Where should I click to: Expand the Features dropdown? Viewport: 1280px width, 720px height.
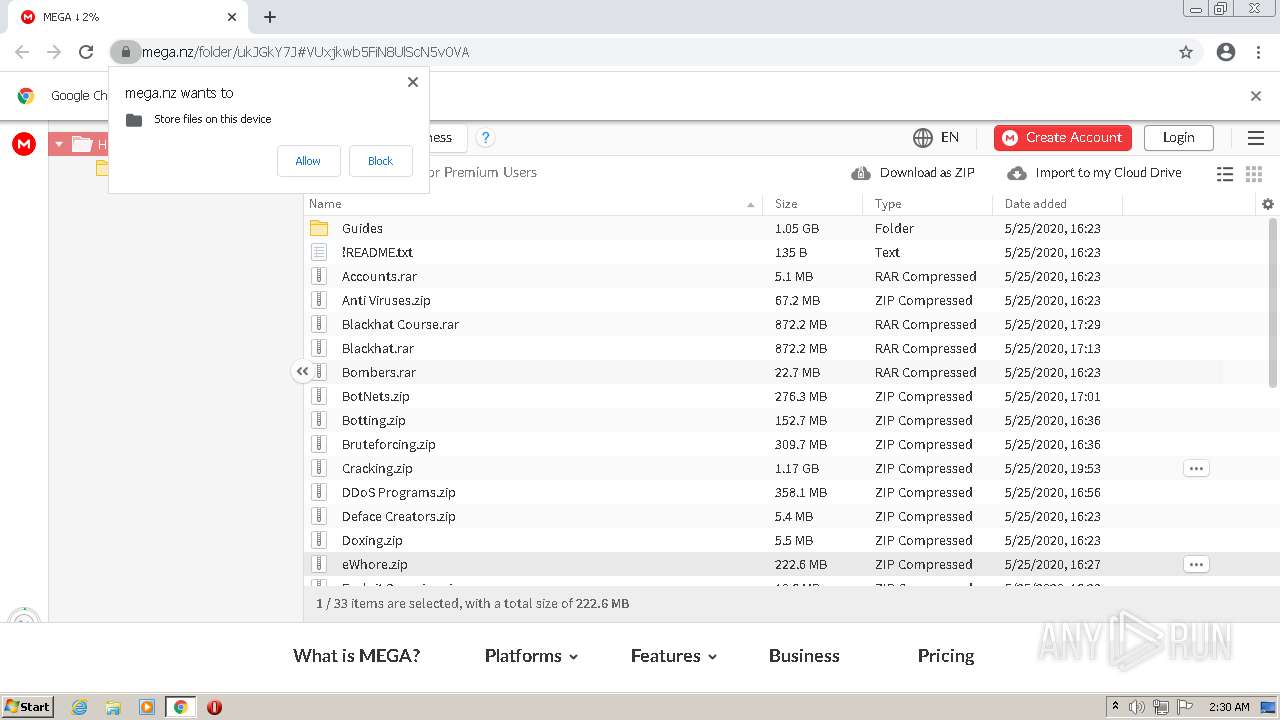click(x=674, y=656)
